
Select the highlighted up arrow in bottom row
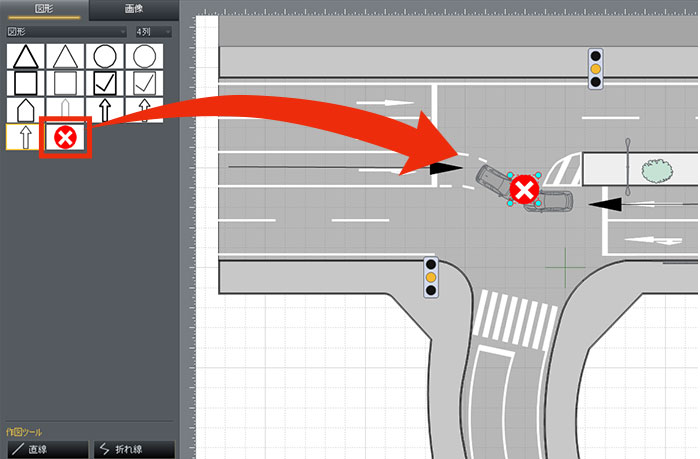(24, 137)
